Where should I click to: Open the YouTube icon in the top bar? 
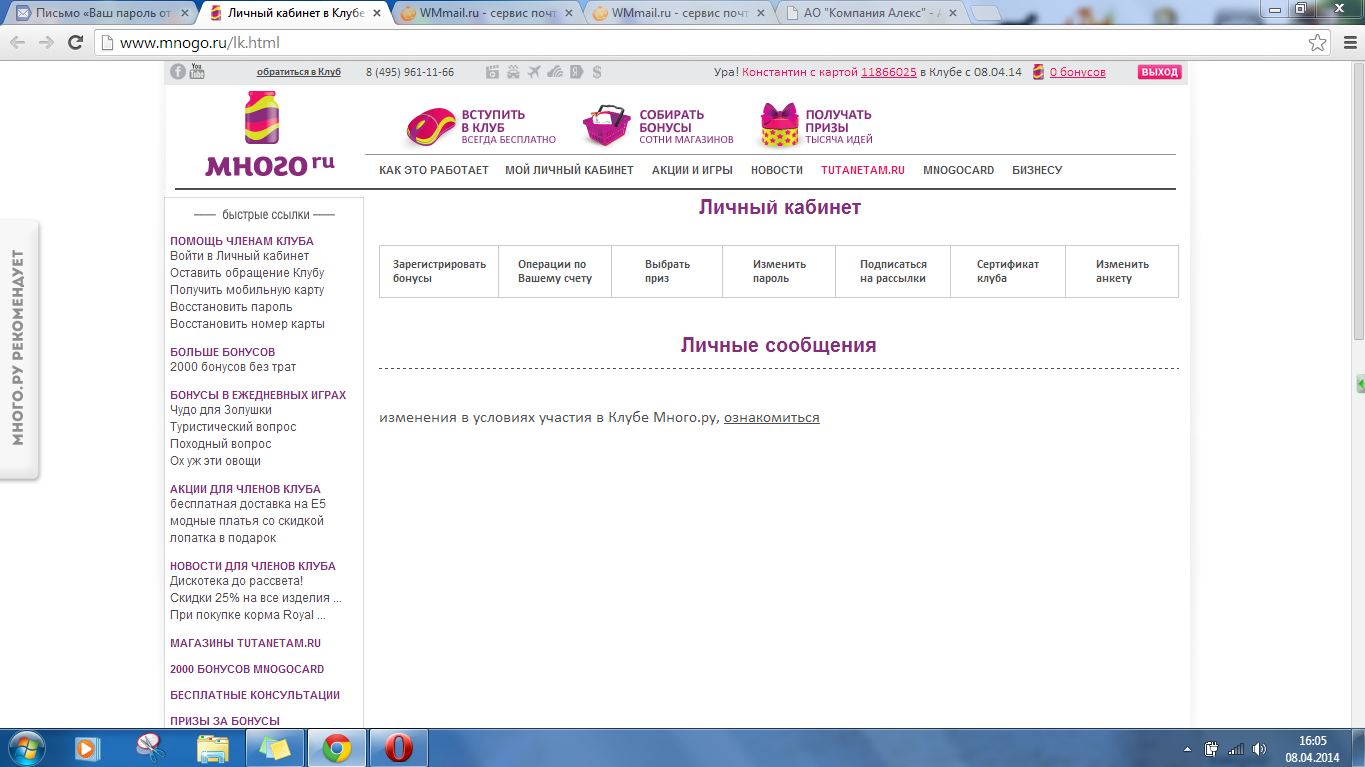point(197,72)
